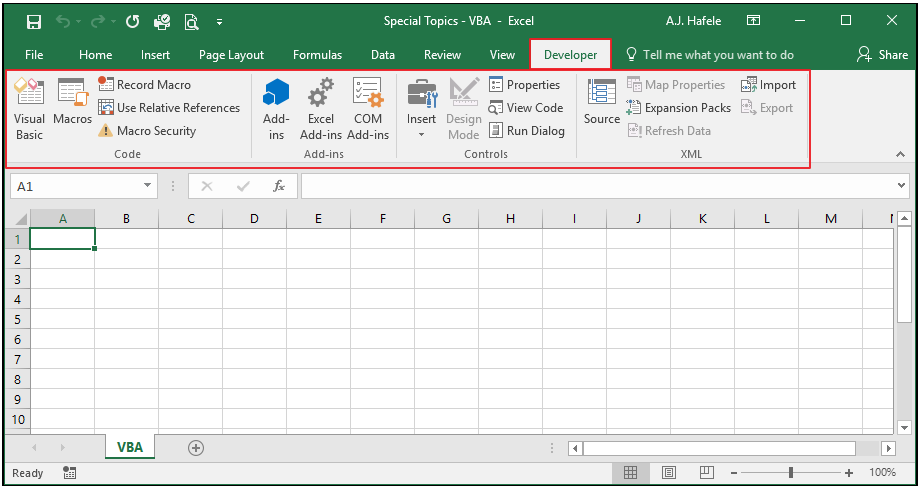
Task: Click the Name Box showing A1
Action: 77,186
